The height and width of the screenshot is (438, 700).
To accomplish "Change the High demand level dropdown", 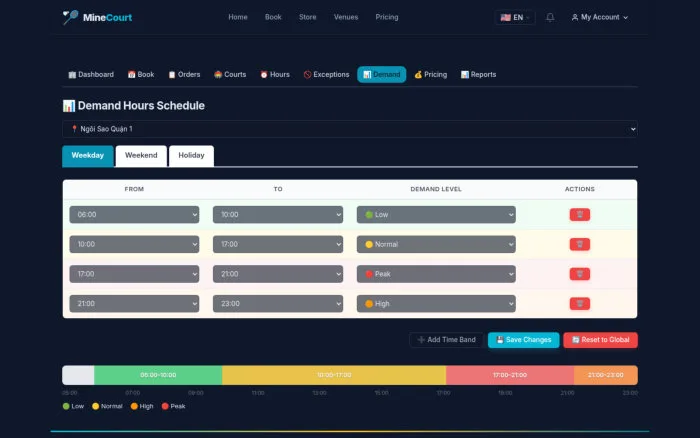I will pos(436,304).
